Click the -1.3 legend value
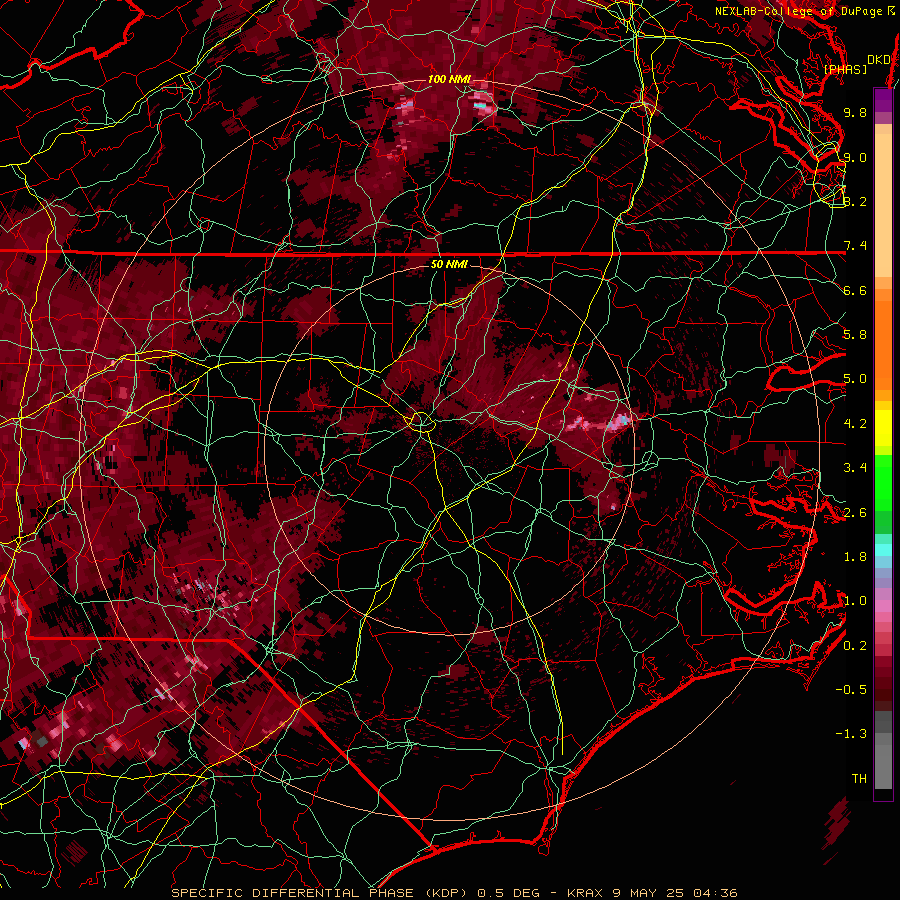Screen dimensions: 900x900 click(x=851, y=734)
